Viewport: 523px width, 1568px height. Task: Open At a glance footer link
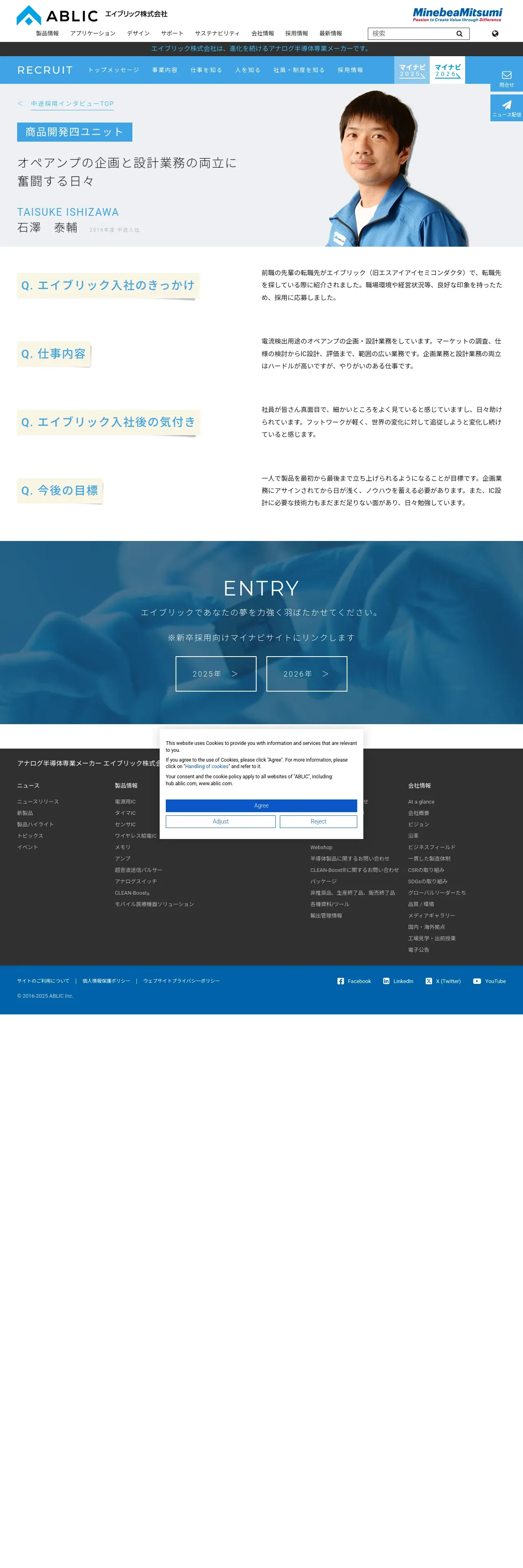(421, 802)
